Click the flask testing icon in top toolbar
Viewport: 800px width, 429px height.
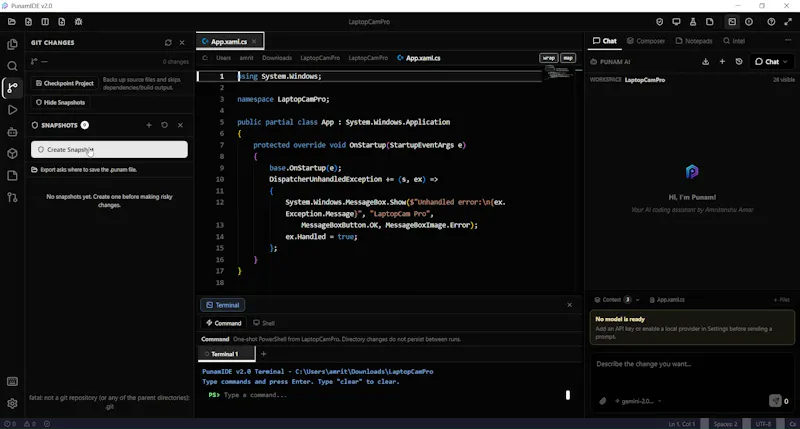pos(693,22)
